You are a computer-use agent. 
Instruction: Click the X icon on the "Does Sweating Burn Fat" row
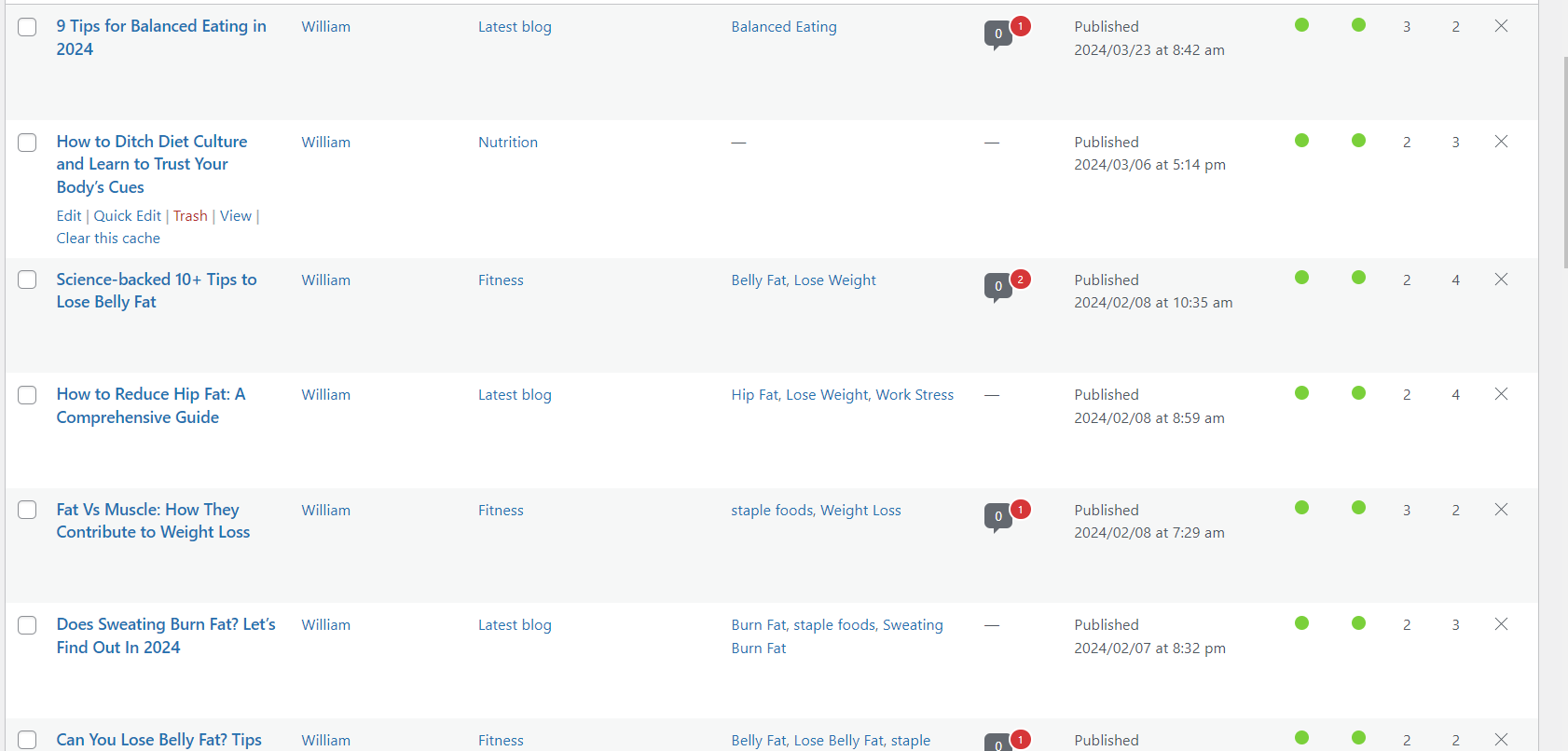[1501, 624]
